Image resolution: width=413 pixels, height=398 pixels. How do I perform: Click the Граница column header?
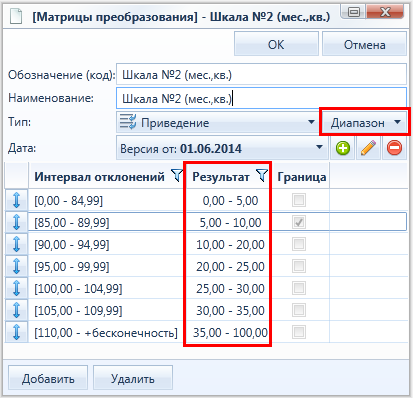tap(301, 176)
